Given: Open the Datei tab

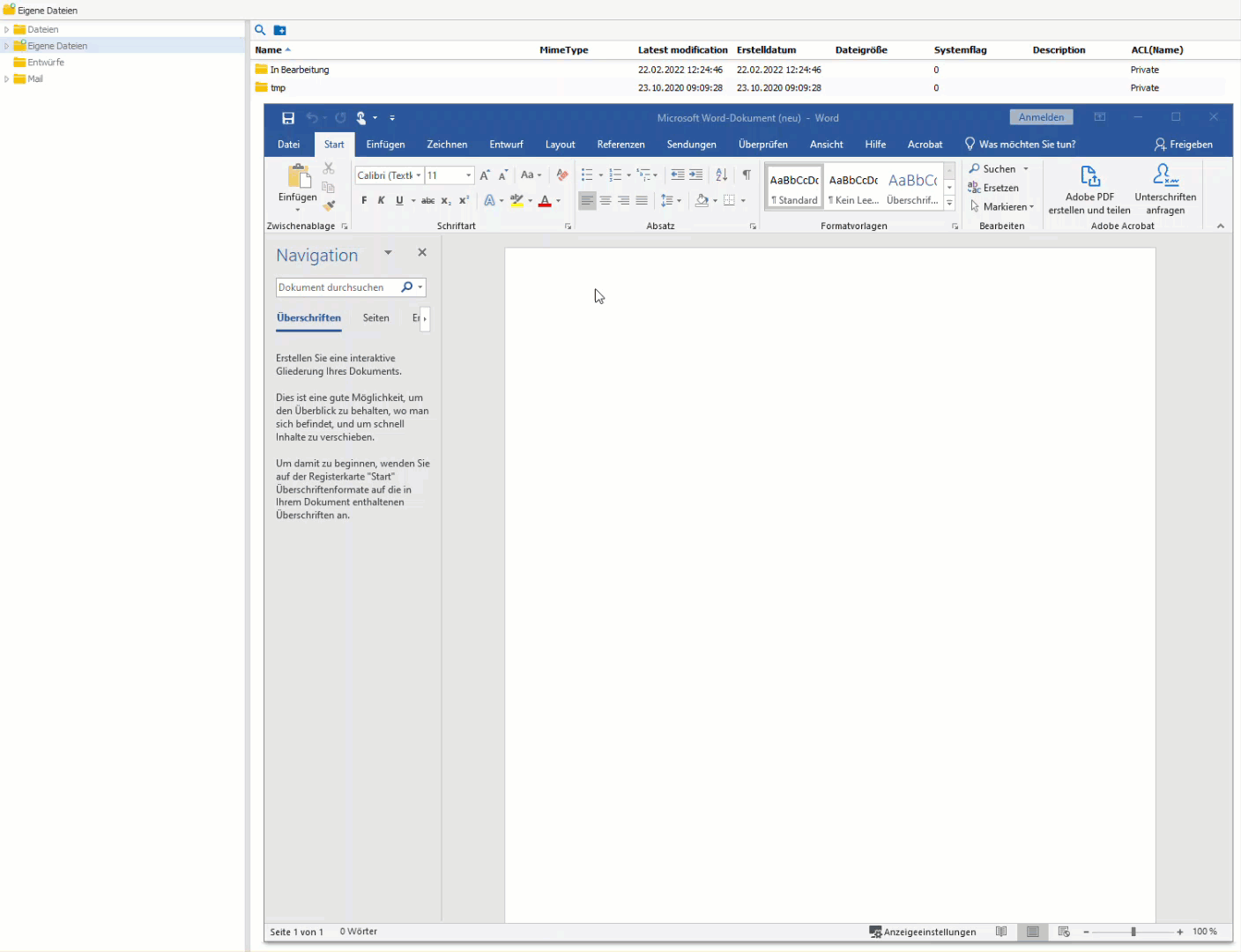Looking at the screenshot, I should [289, 145].
